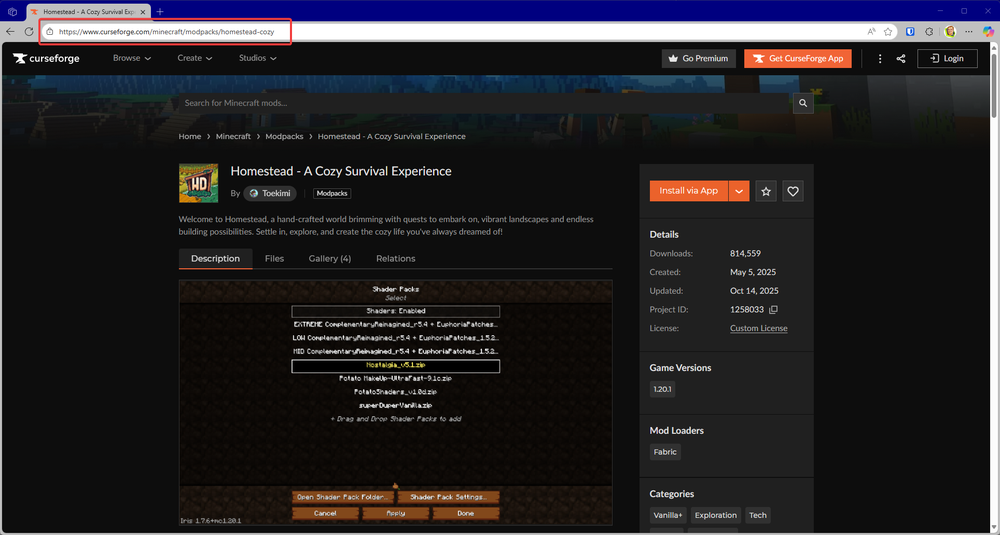This screenshot has height=535, width=1000.
Task: Click the browser refresh button
Action: tap(29, 32)
